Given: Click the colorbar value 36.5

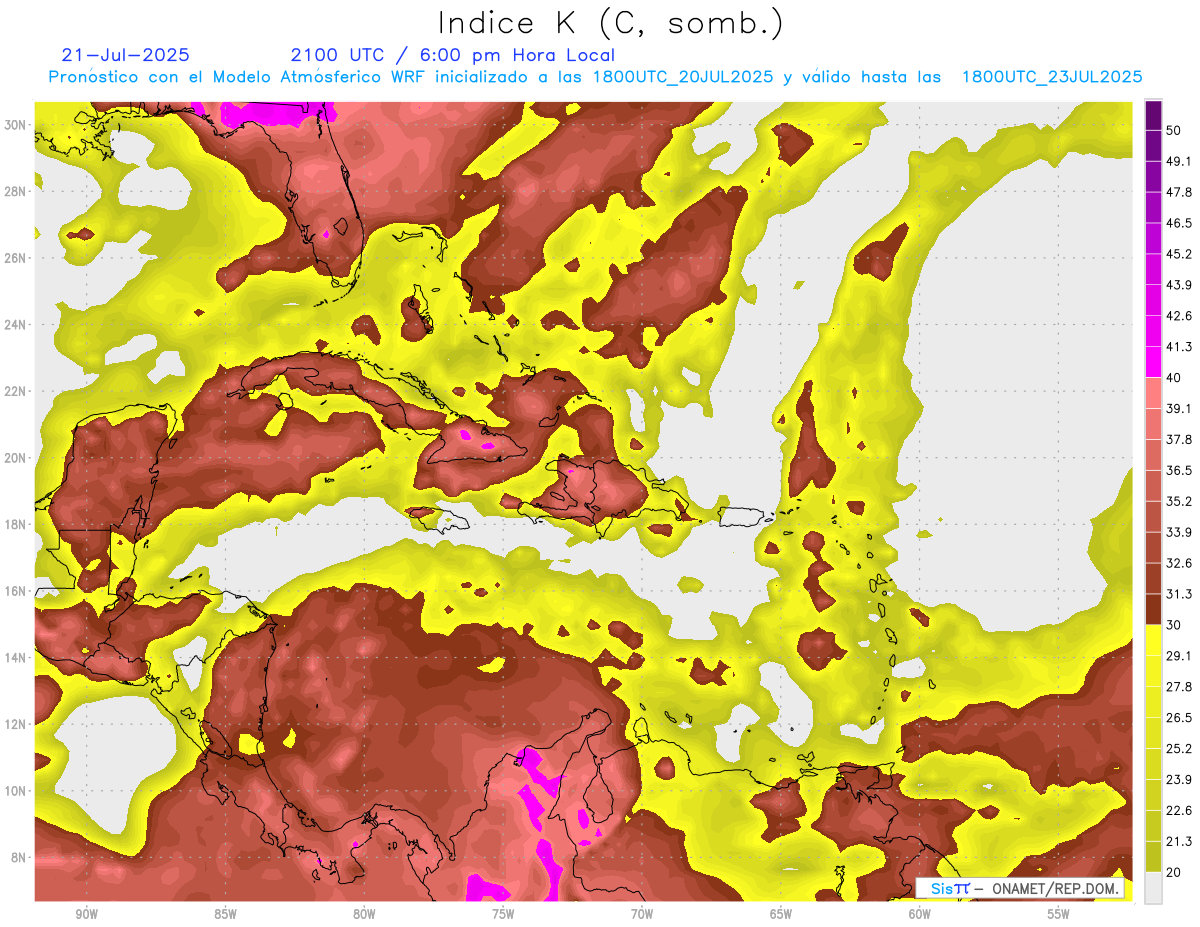Looking at the screenshot, I should point(1178,470).
